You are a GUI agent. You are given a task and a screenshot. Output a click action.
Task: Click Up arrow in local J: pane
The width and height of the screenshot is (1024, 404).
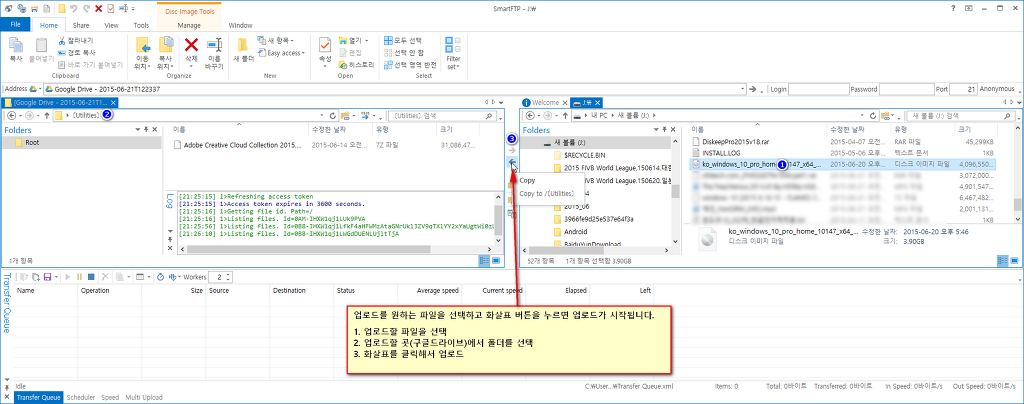(x=564, y=116)
